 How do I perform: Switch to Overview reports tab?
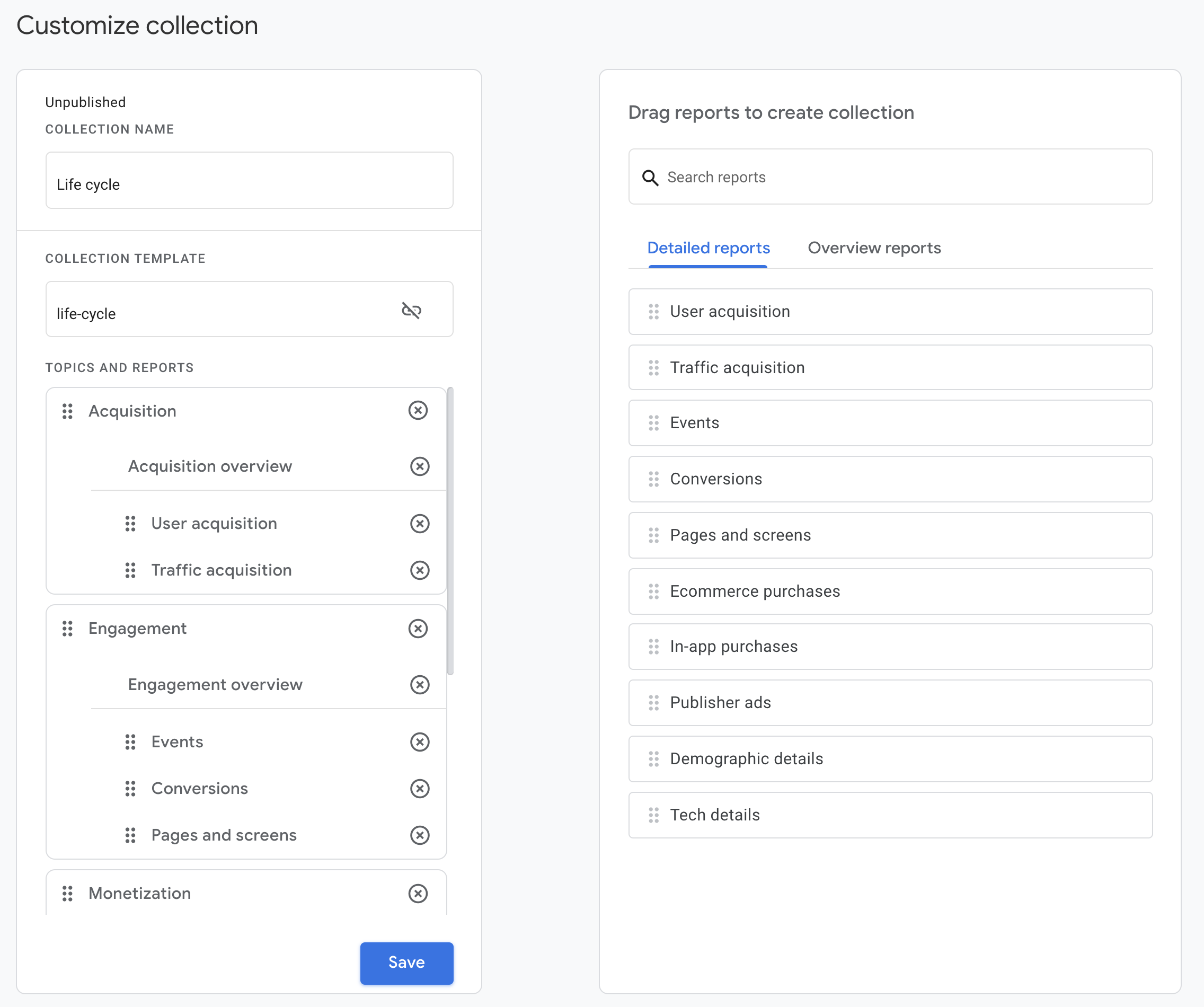(875, 248)
